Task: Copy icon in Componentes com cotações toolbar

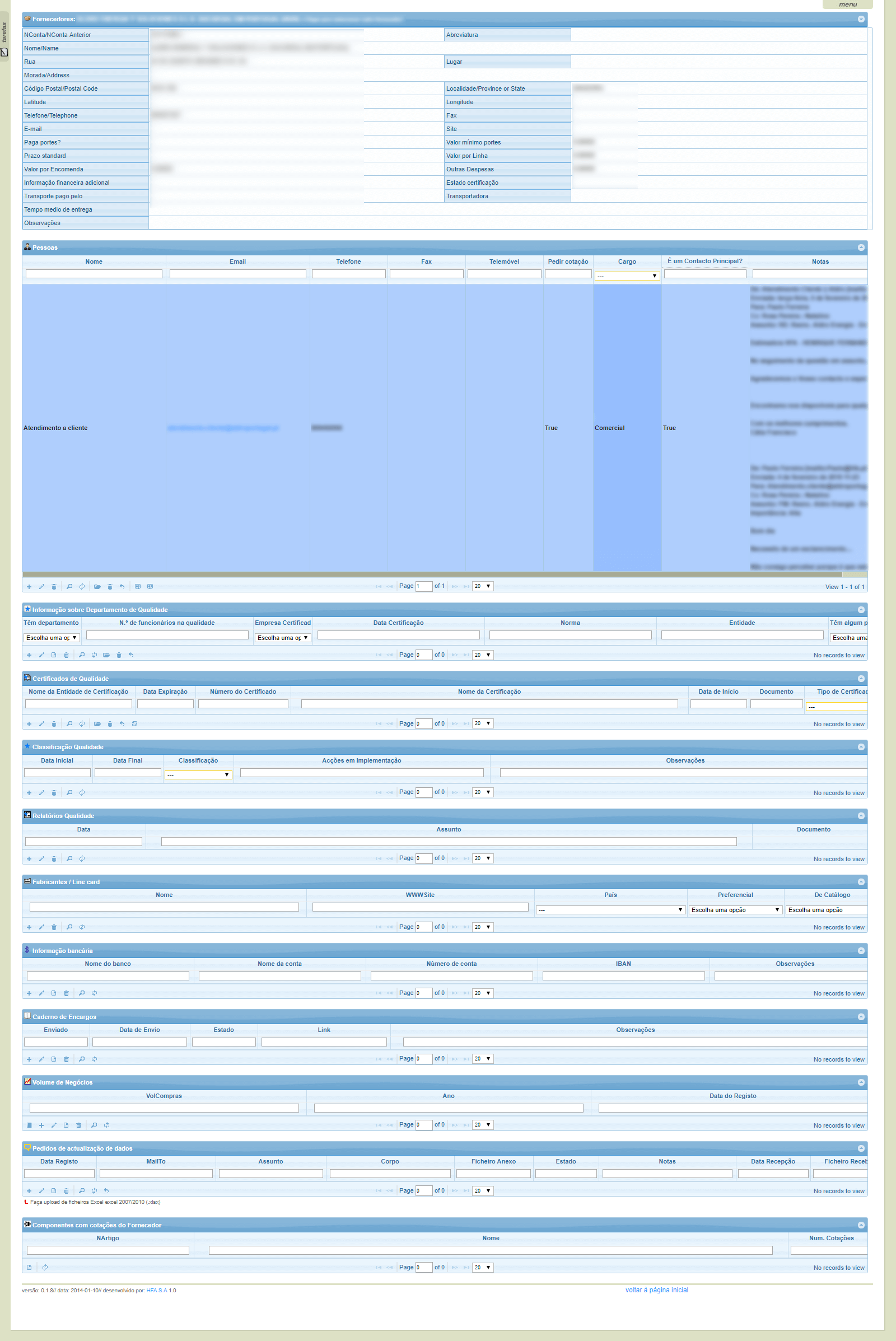Action: [29, 1267]
